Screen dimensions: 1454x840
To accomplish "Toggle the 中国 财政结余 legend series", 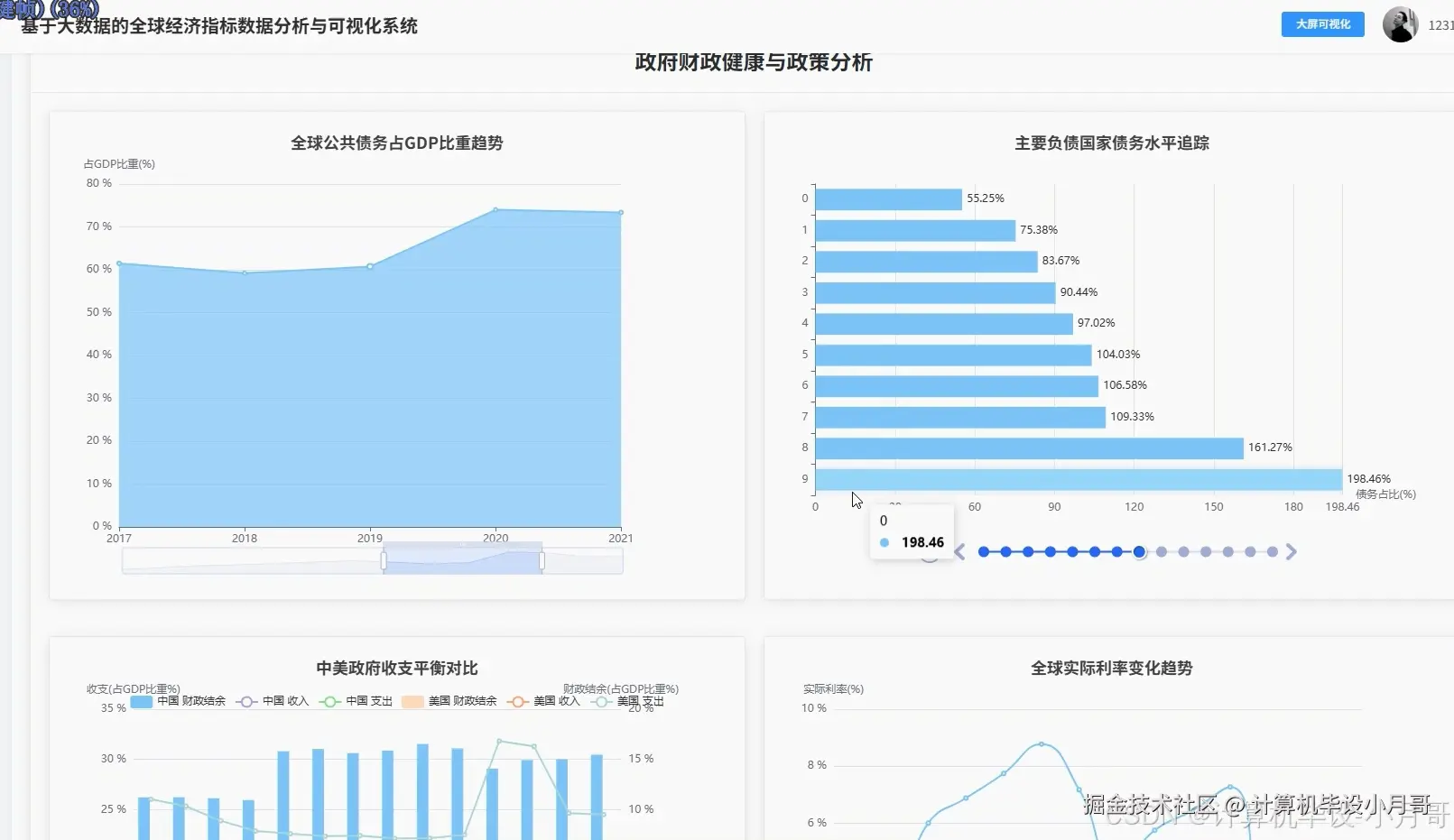I will 178,701.
